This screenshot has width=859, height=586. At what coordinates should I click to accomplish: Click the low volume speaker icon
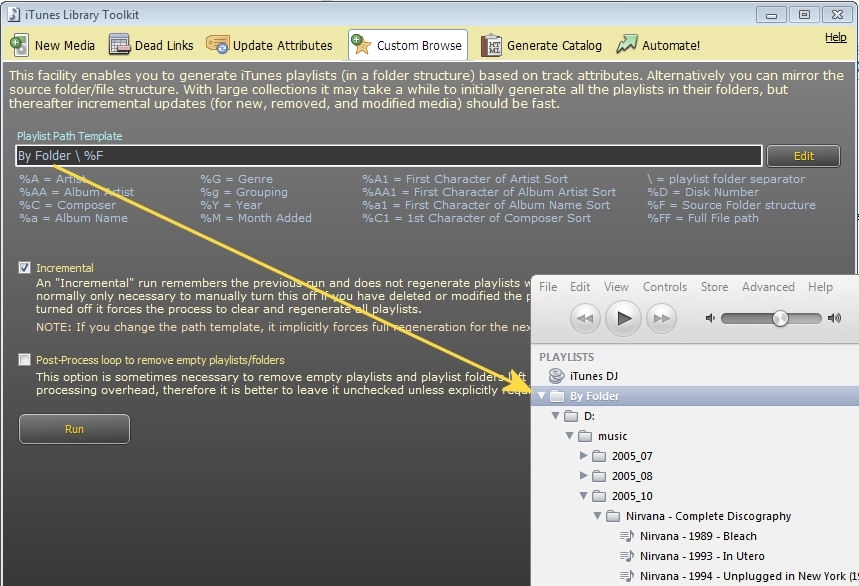click(710, 318)
